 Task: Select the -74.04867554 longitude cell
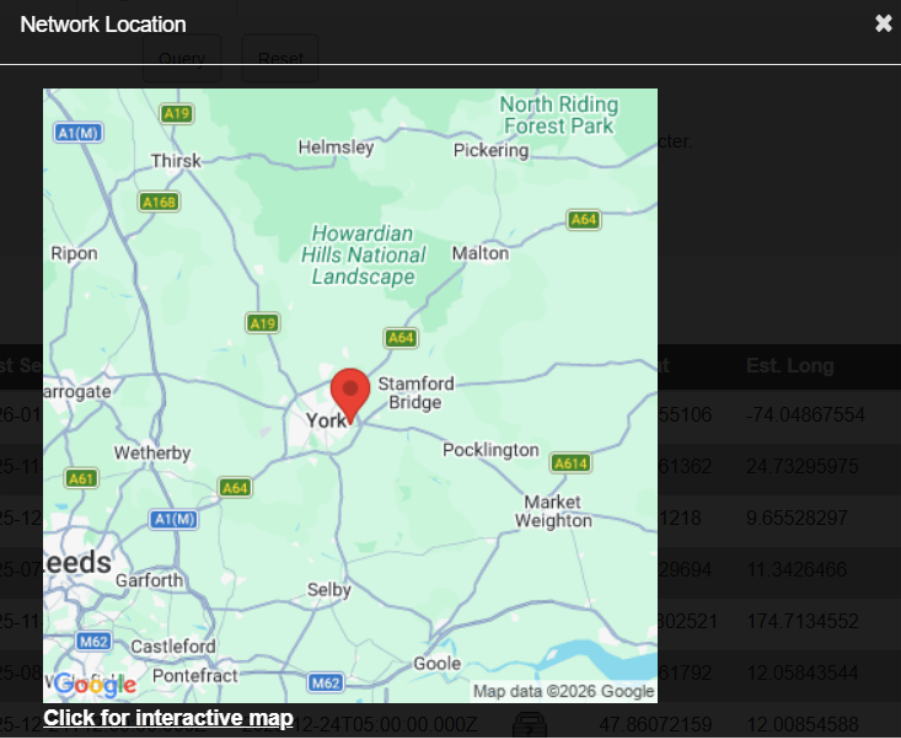[x=805, y=414]
